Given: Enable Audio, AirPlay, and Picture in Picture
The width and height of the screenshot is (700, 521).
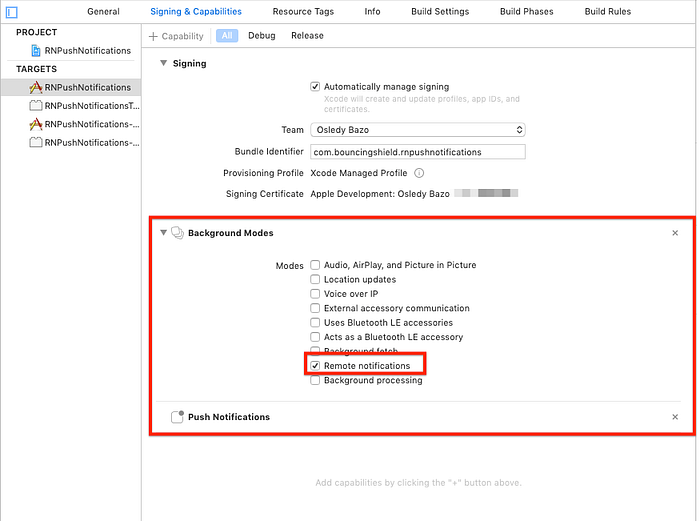Looking at the screenshot, I should tap(315, 265).
